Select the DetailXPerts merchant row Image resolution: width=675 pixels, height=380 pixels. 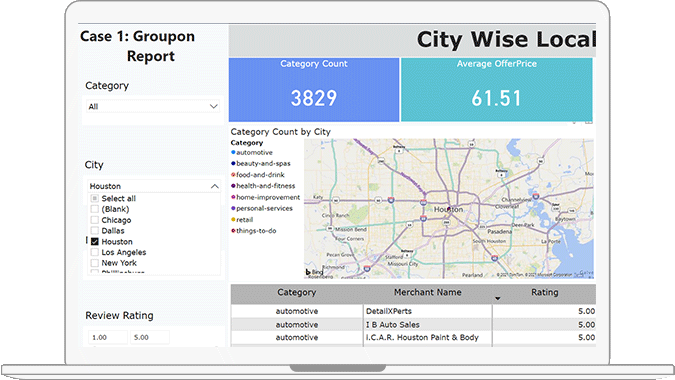click(413, 311)
